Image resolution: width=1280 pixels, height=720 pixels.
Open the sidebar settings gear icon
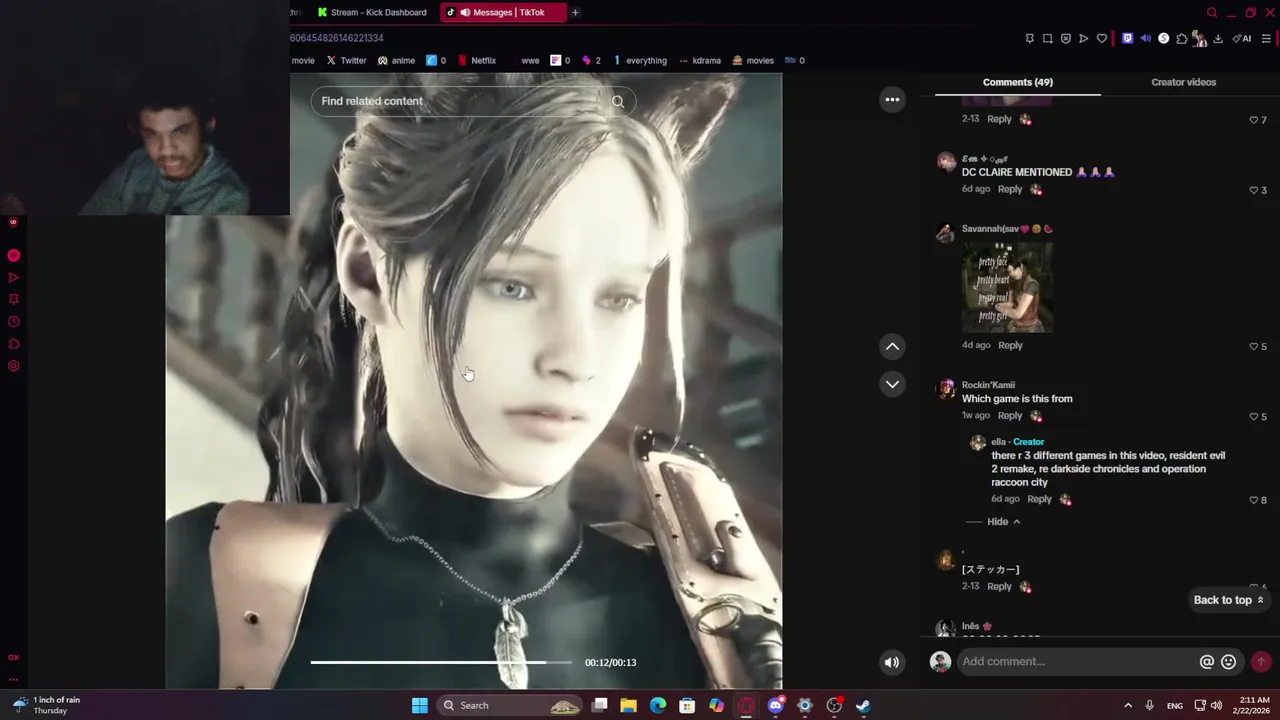[x=14, y=366]
